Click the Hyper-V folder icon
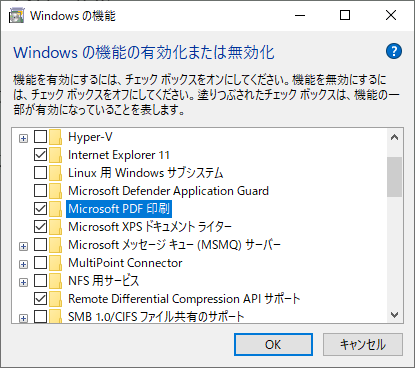This screenshot has height=368, width=415. pyautogui.click(x=55, y=137)
